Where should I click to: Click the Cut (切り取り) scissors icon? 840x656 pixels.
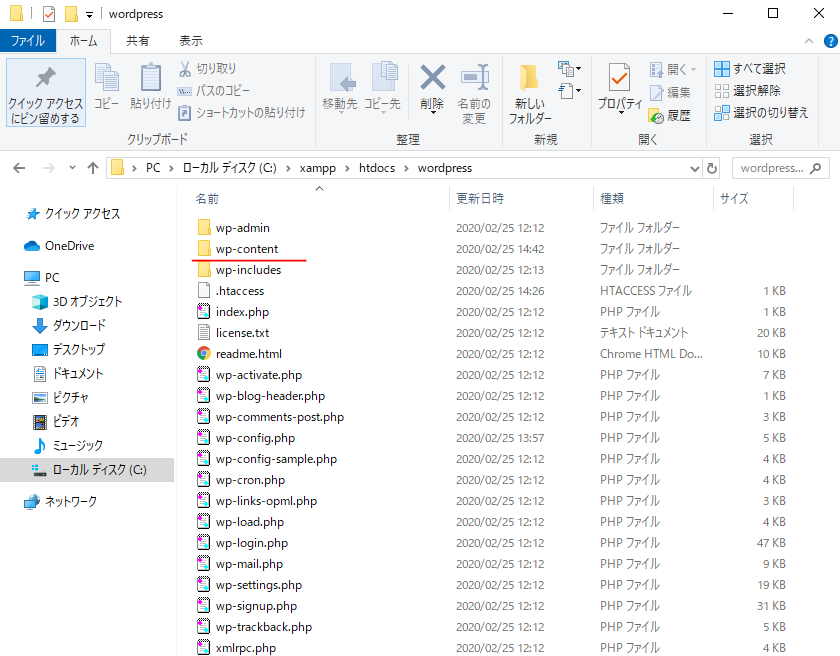[185, 69]
